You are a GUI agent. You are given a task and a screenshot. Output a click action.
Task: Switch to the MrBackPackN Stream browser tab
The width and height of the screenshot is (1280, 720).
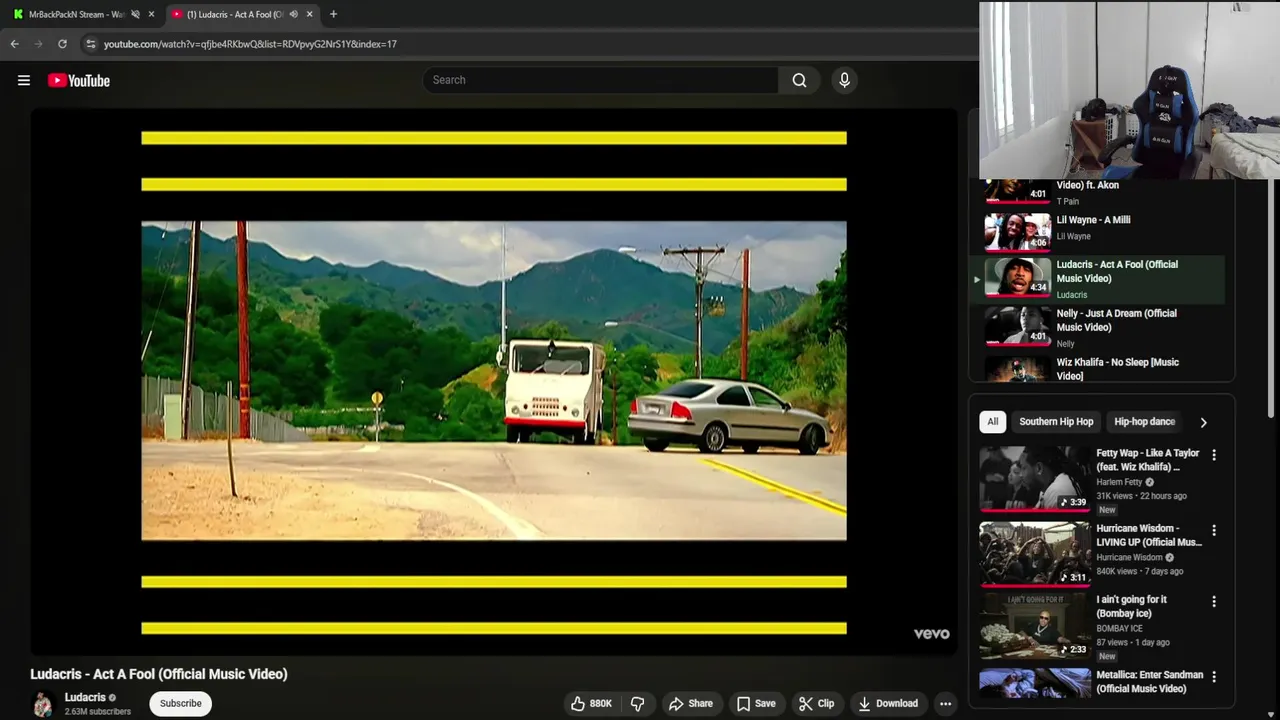(77, 14)
